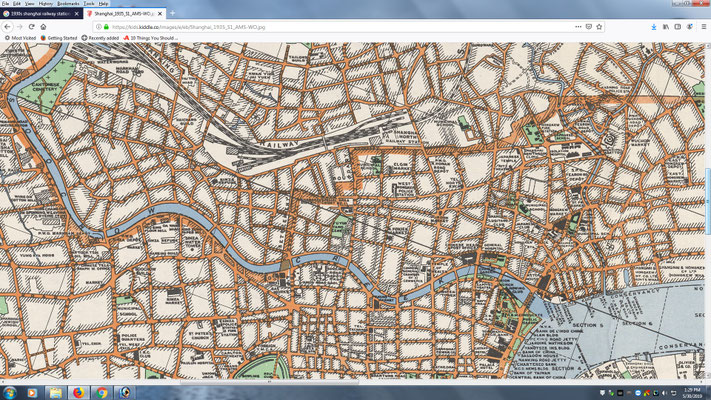Image resolution: width=711 pixels, height=400 pixels.
Task: Go back one page
Action: [7, 27]
